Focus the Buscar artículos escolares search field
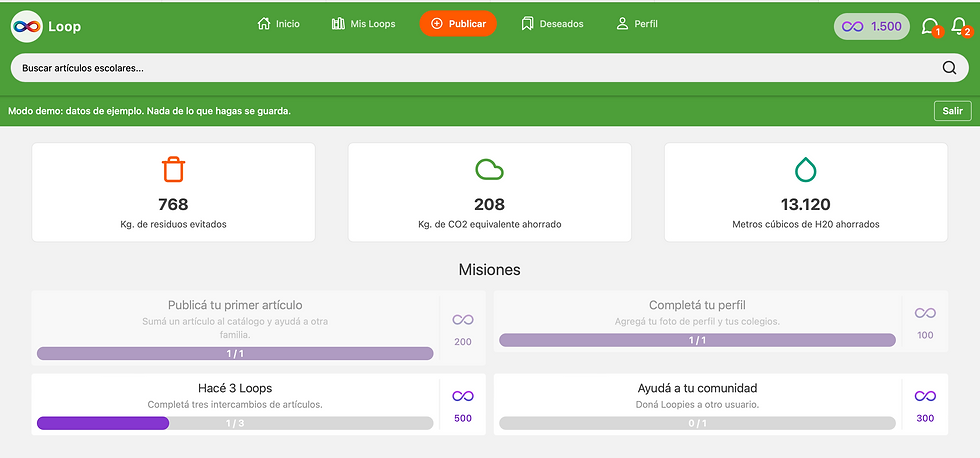 click(x=489, y=68)
